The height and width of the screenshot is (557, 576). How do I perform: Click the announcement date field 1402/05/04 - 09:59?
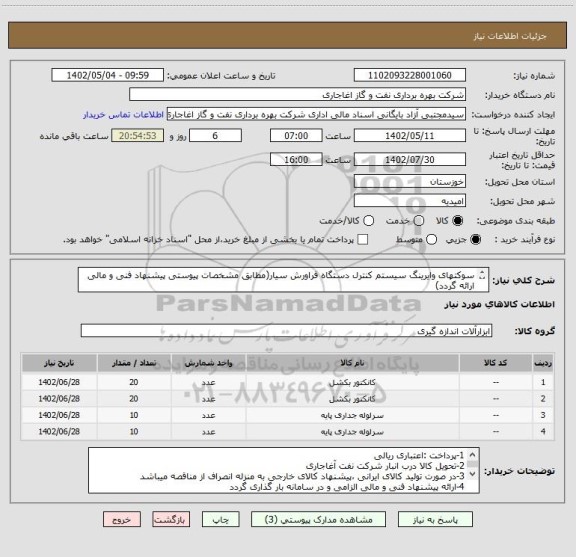(x=108, y=75)
